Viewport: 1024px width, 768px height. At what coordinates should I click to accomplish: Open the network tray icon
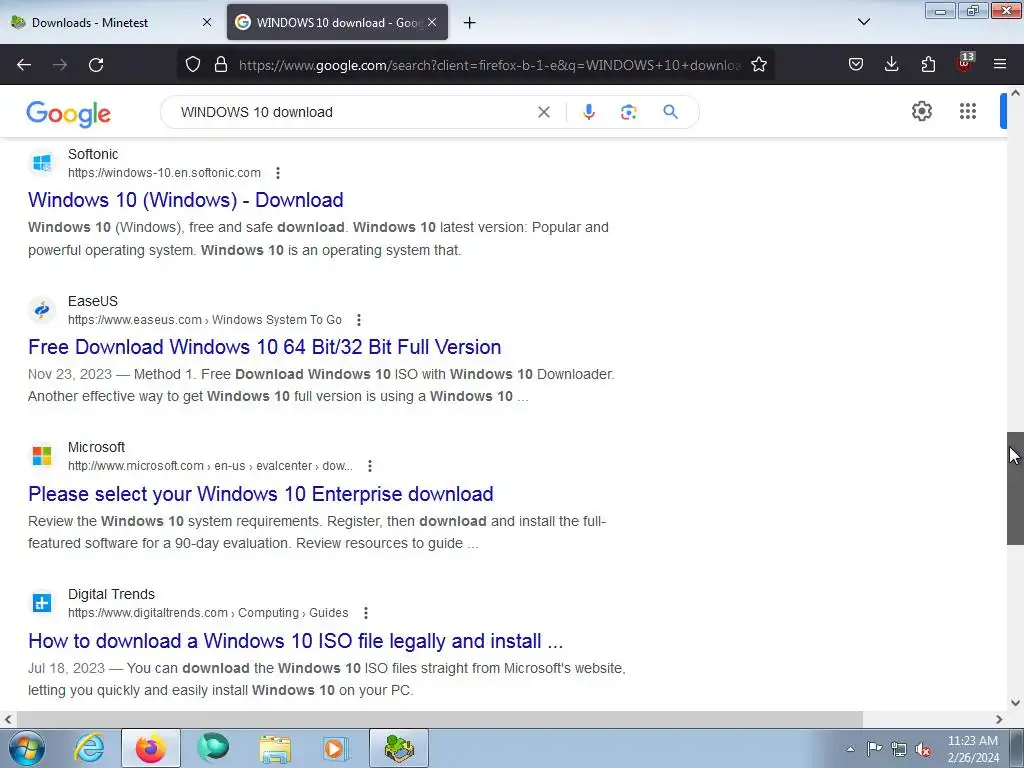pyautogui.click(x=899, y=749)
